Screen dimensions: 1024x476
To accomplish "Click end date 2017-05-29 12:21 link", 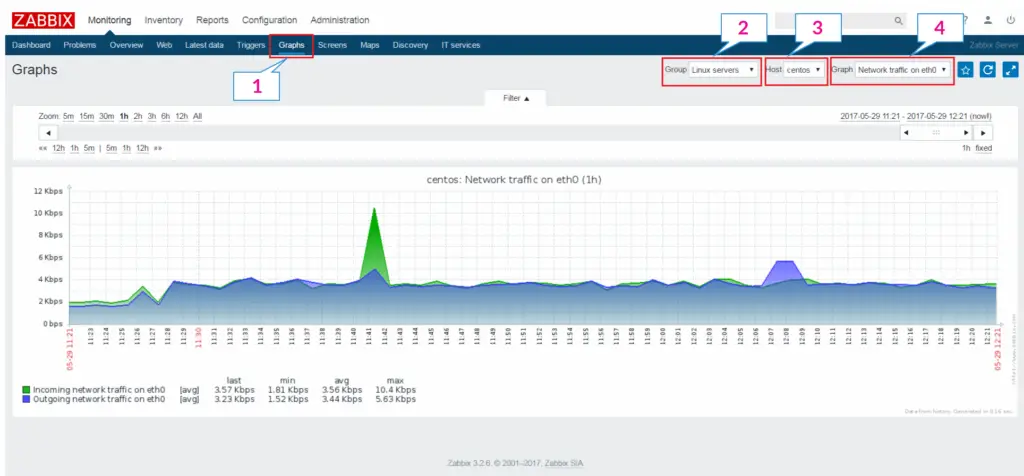I will tap(938, 116).
